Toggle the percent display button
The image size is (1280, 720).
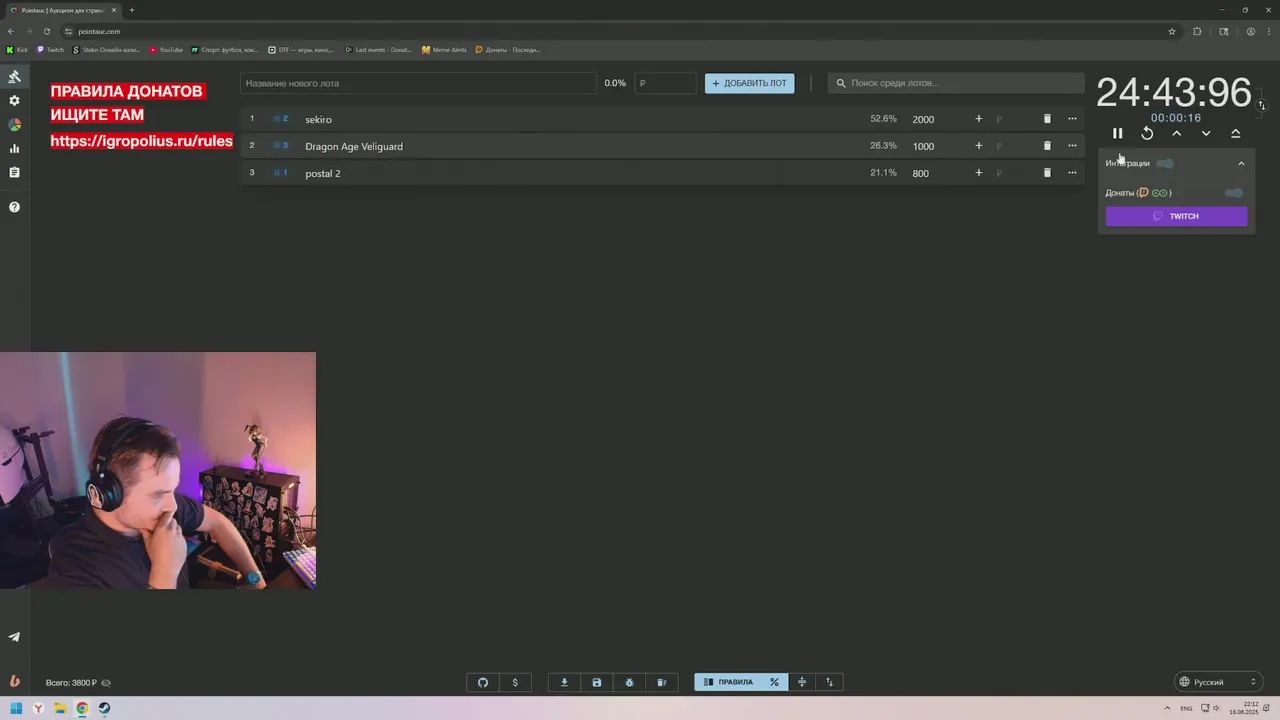774,682
